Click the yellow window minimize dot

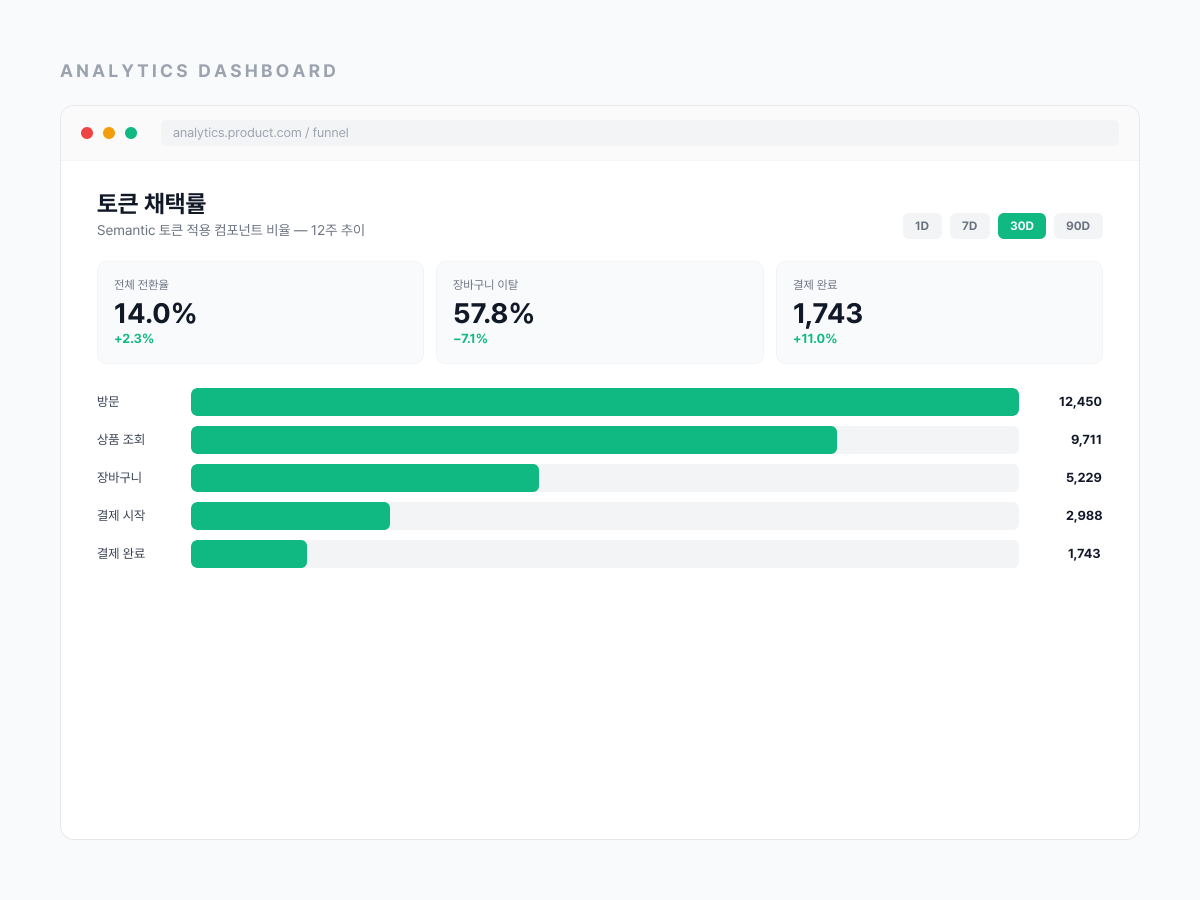coord(109,133)
